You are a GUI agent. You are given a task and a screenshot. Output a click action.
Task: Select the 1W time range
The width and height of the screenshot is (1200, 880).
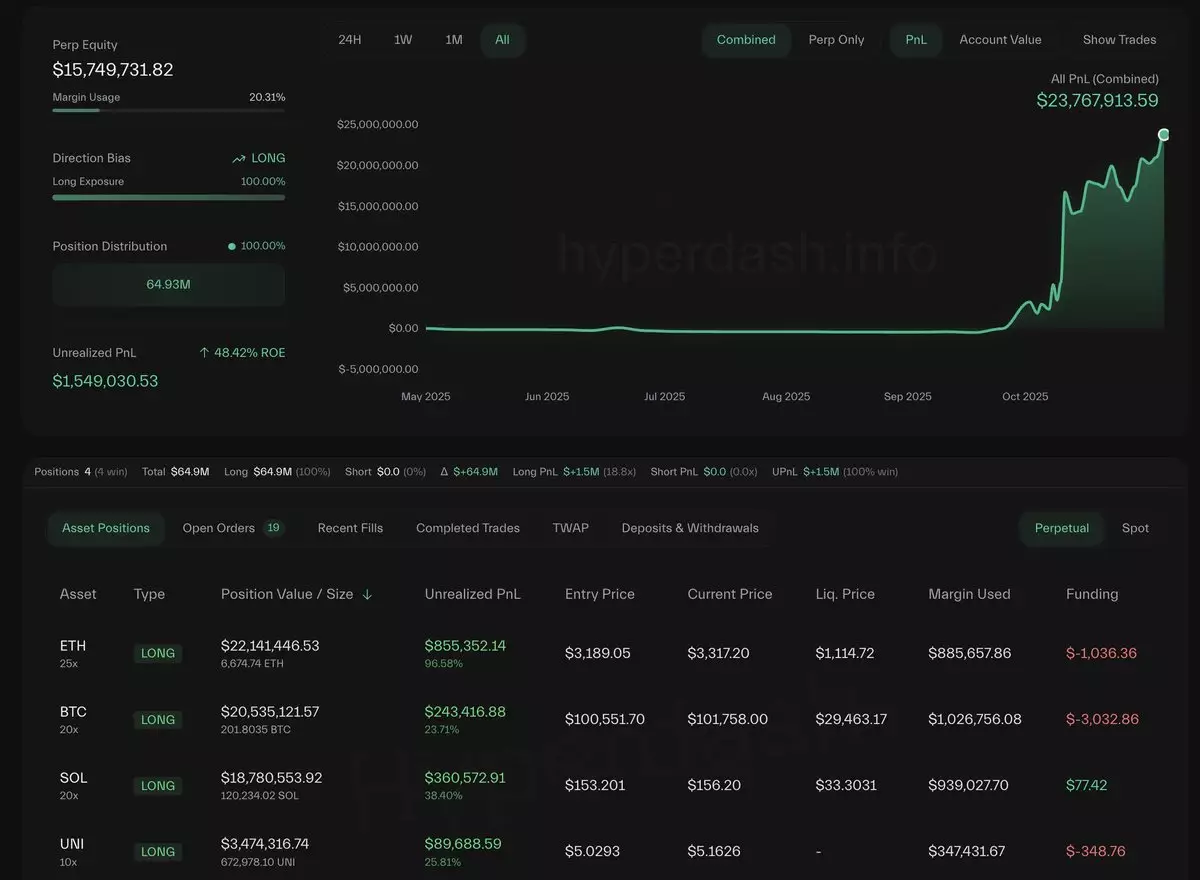403,40
